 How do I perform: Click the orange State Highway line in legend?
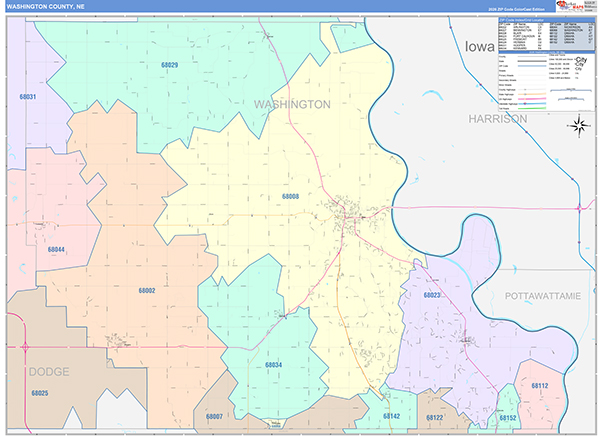(x=532, y=94)
